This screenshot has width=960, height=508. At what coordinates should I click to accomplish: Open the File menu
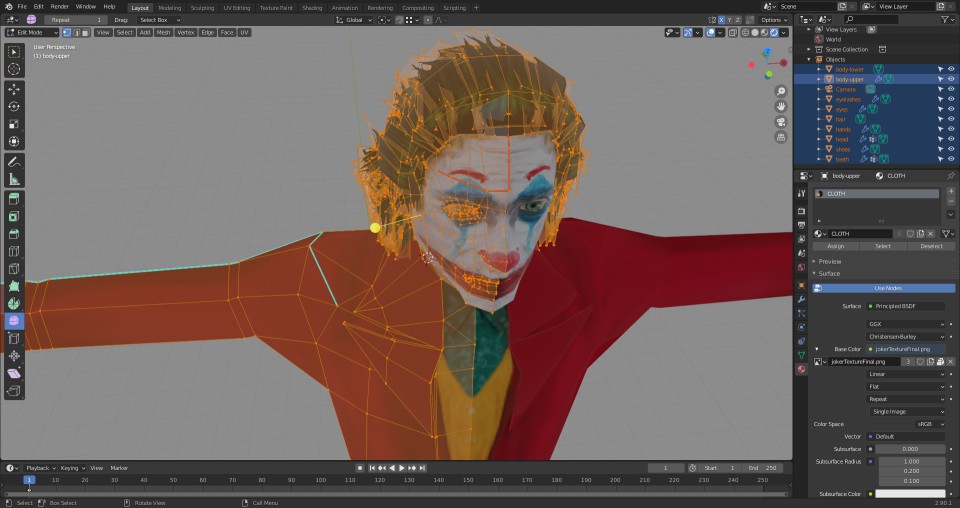tap(22, 7)
